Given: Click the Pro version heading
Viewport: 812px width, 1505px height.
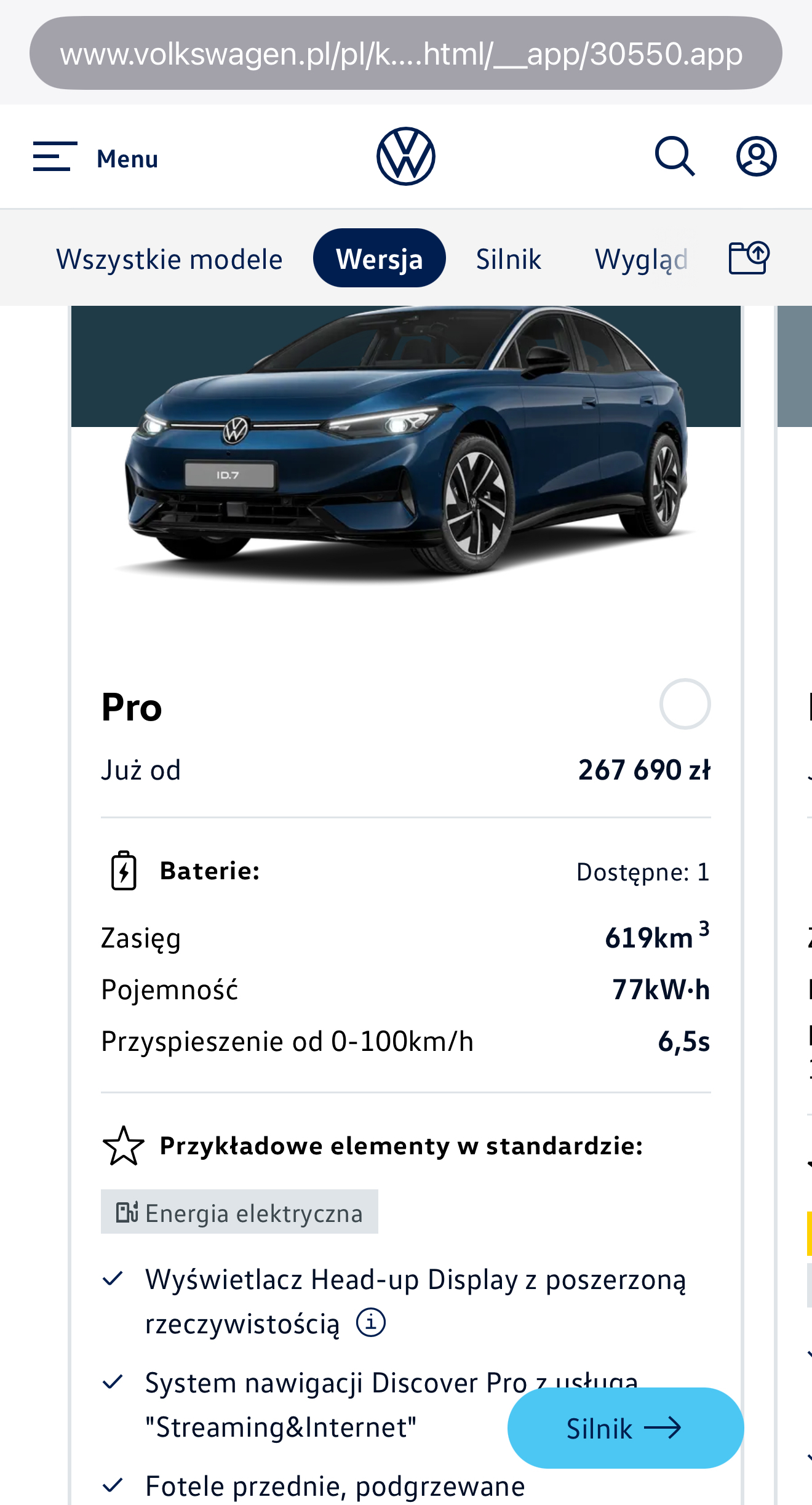Looking at the screenshot, I should pyautogui.click(x=132, y=707).
